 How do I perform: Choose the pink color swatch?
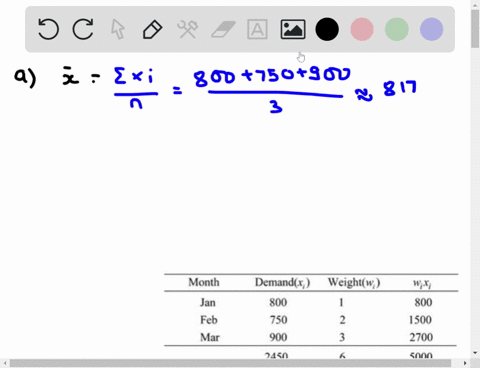tap(362, 29)
